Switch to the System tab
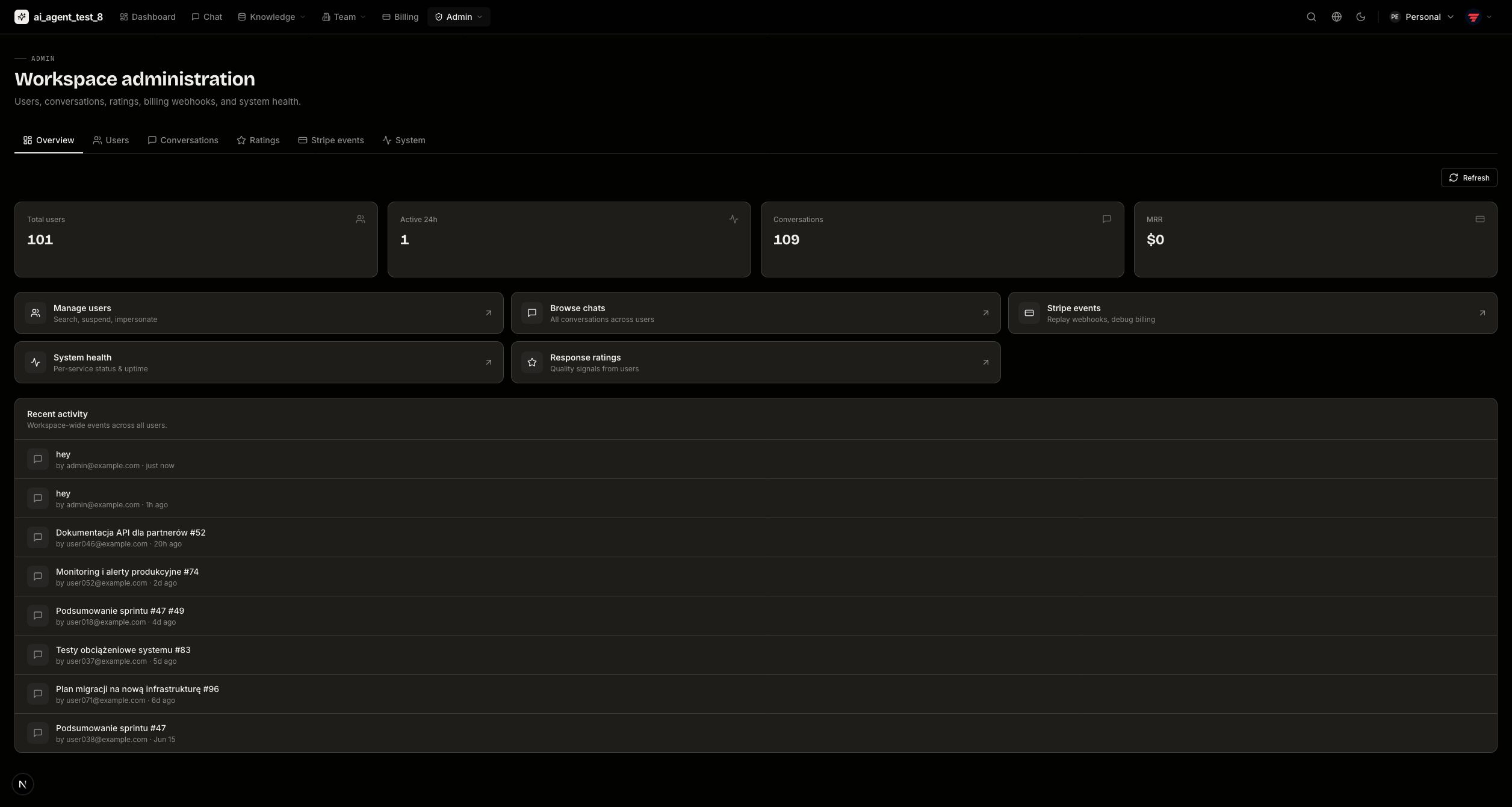Screen dimensions: 1512x807 point(404,140)
